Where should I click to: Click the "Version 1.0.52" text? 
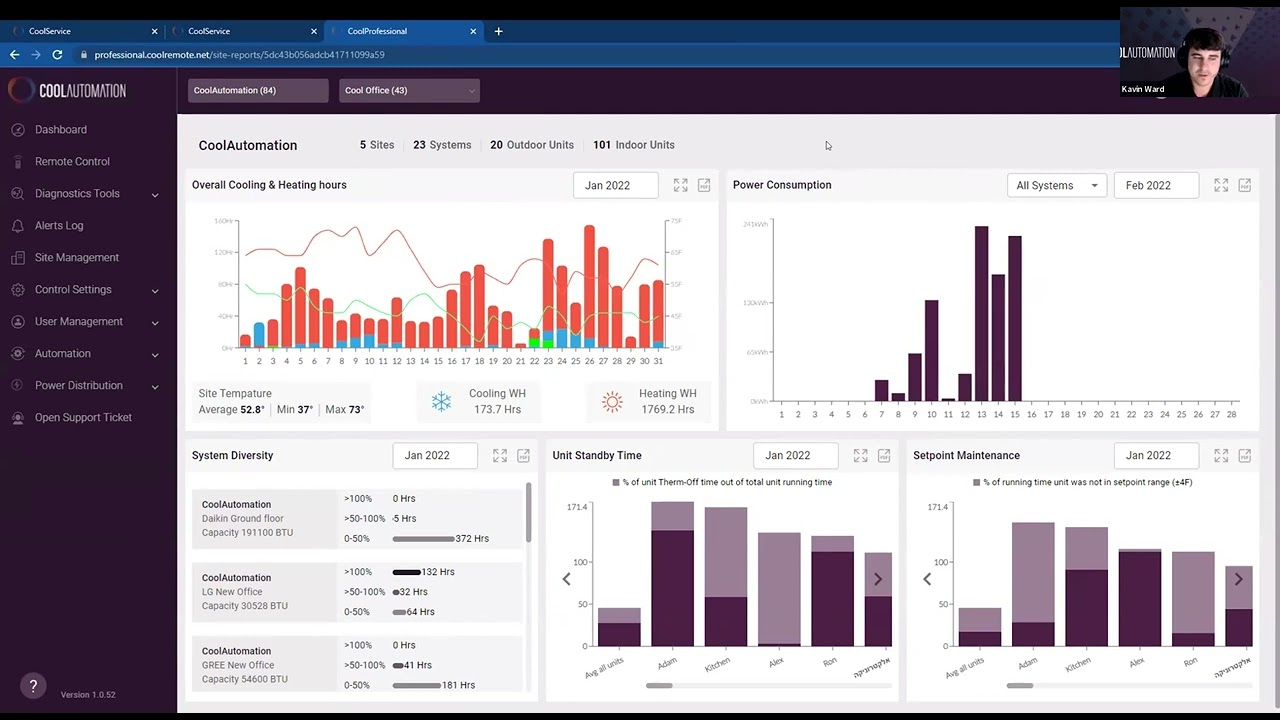tap(88, 695)
